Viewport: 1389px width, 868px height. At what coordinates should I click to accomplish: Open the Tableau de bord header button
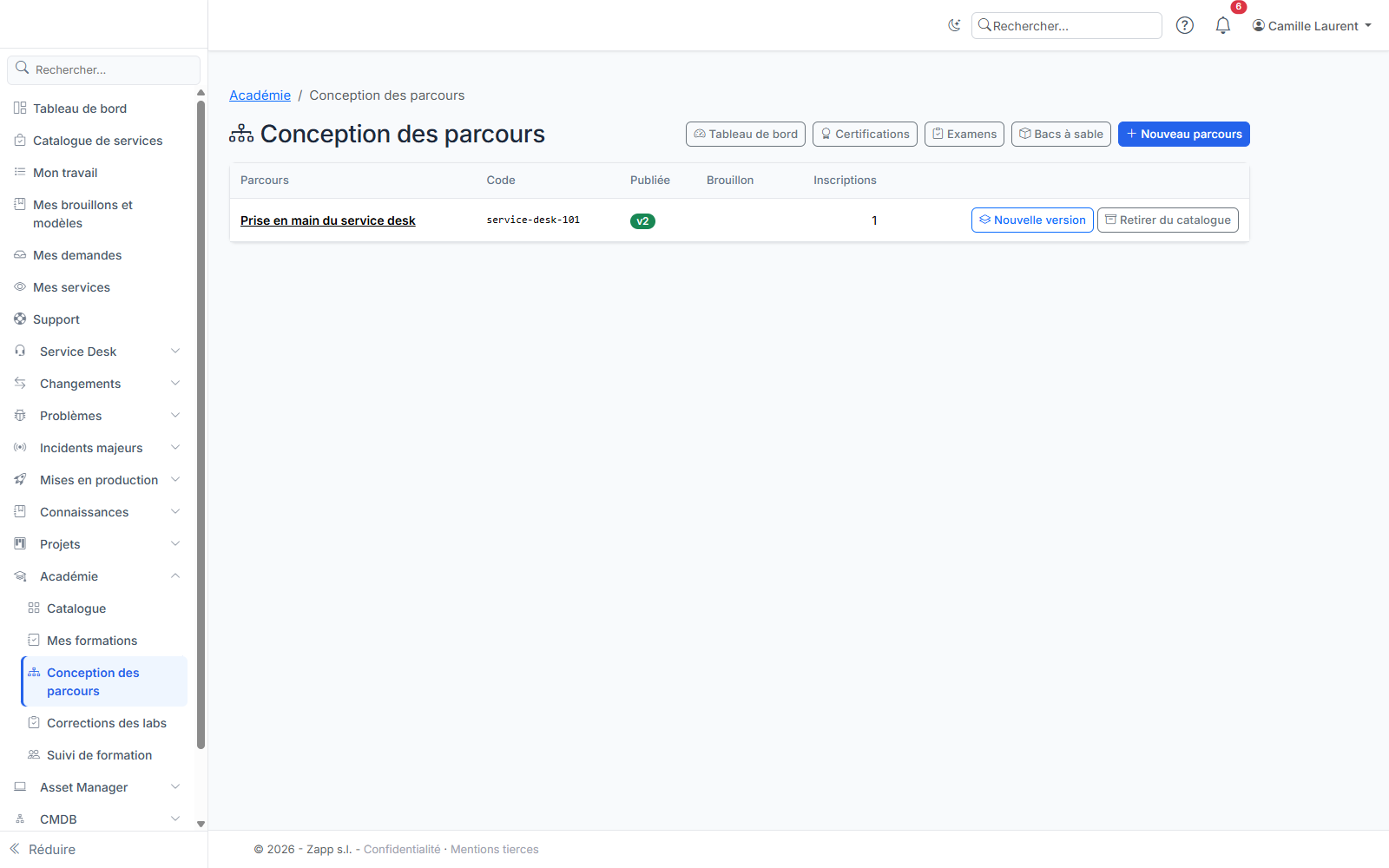[x=746, y=134]
